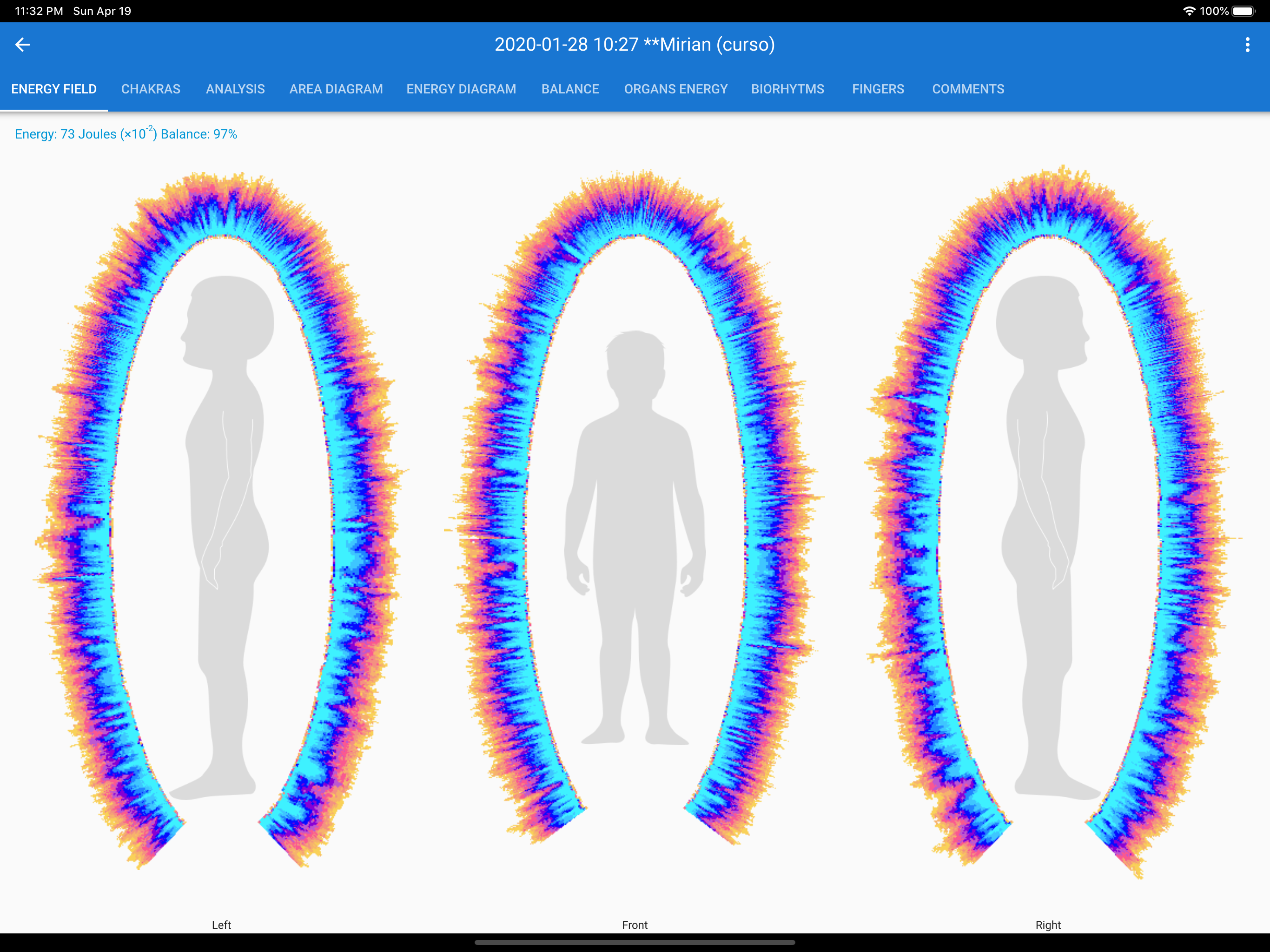The height and width of the screenshot is (952, 1270).
Task: Tap the 'Front' view label
Action: click(635, 925)
